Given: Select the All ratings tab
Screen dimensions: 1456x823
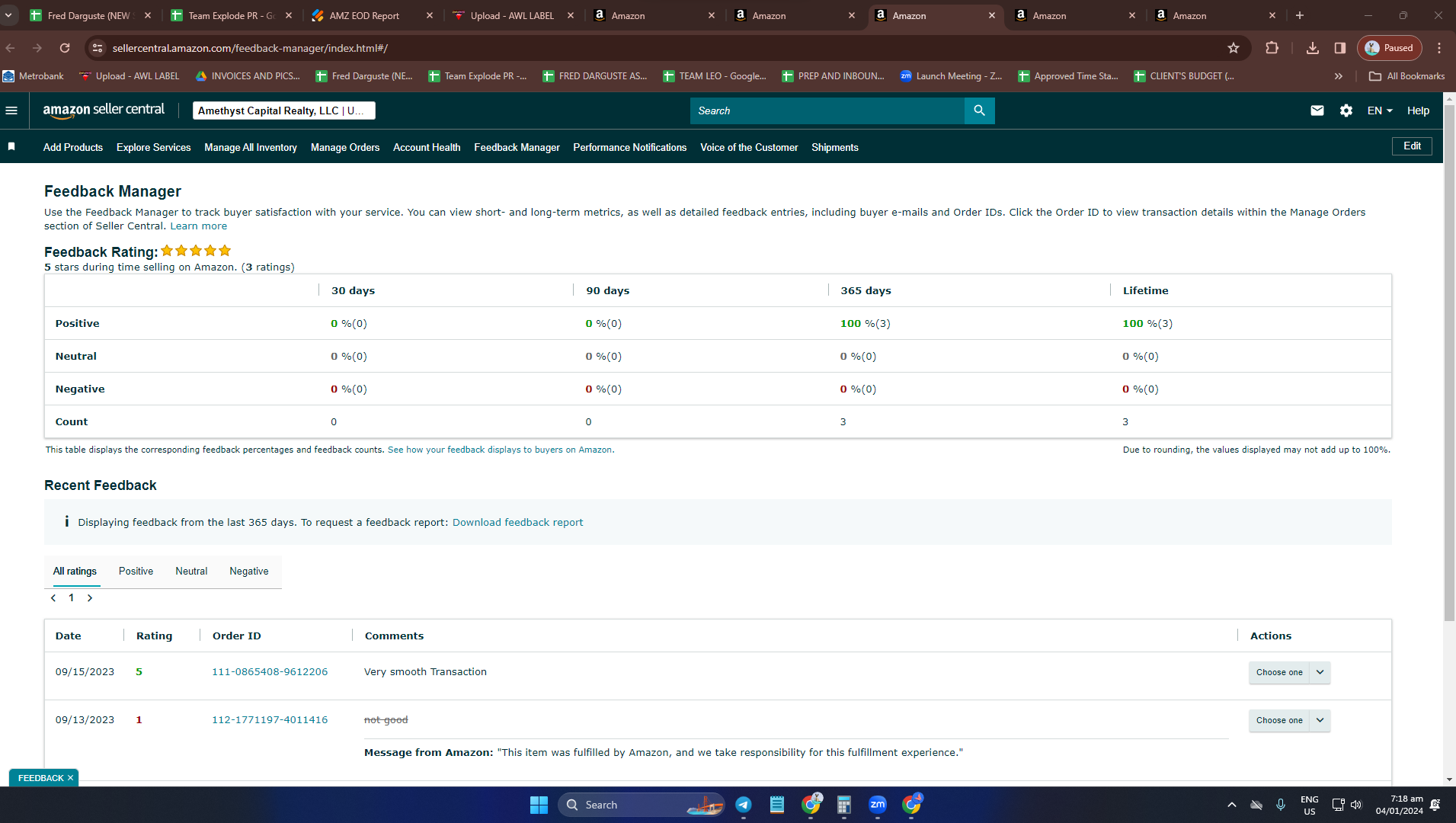Looking at the screenshot, I should point(75,572).
